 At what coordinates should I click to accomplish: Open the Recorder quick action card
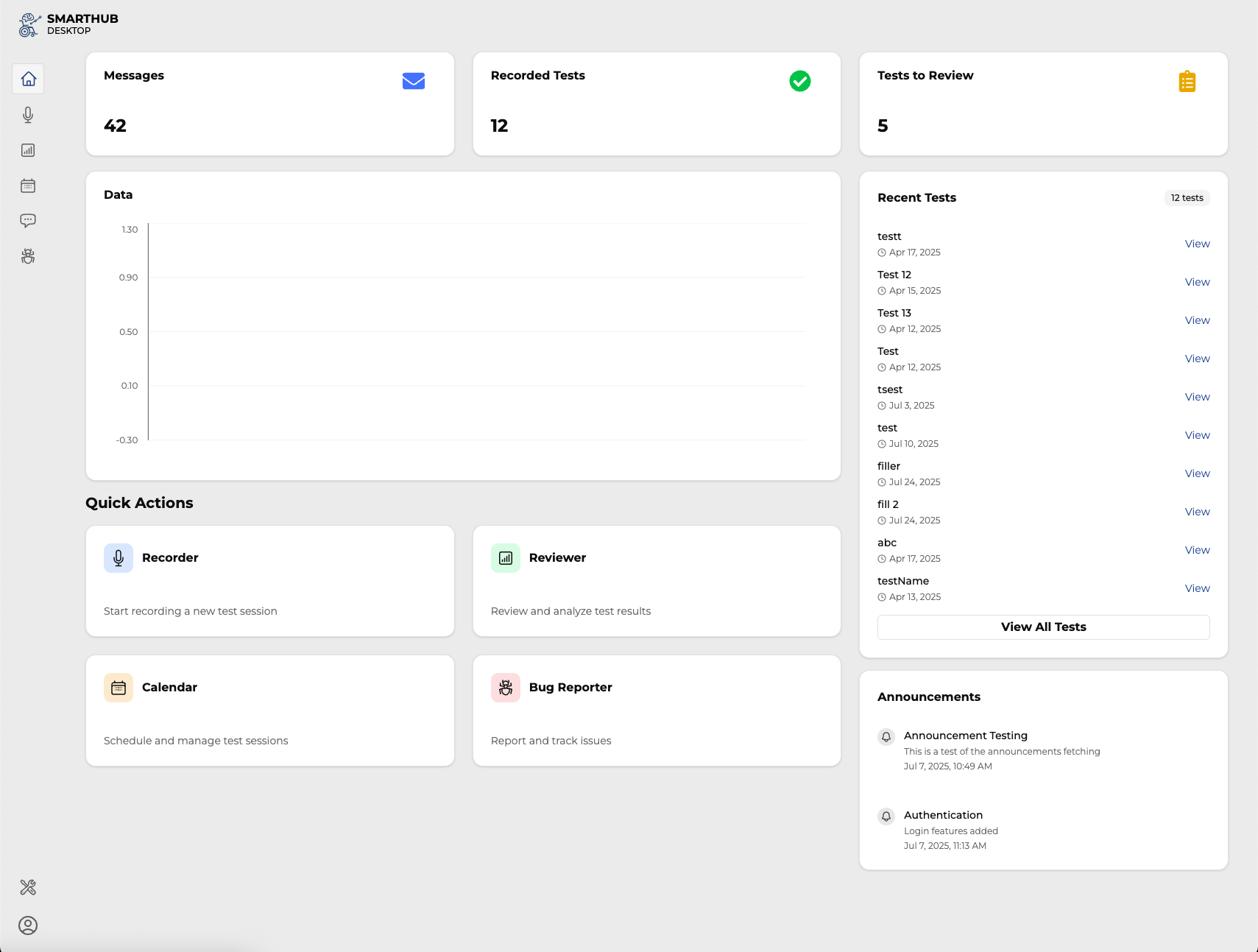270,581
